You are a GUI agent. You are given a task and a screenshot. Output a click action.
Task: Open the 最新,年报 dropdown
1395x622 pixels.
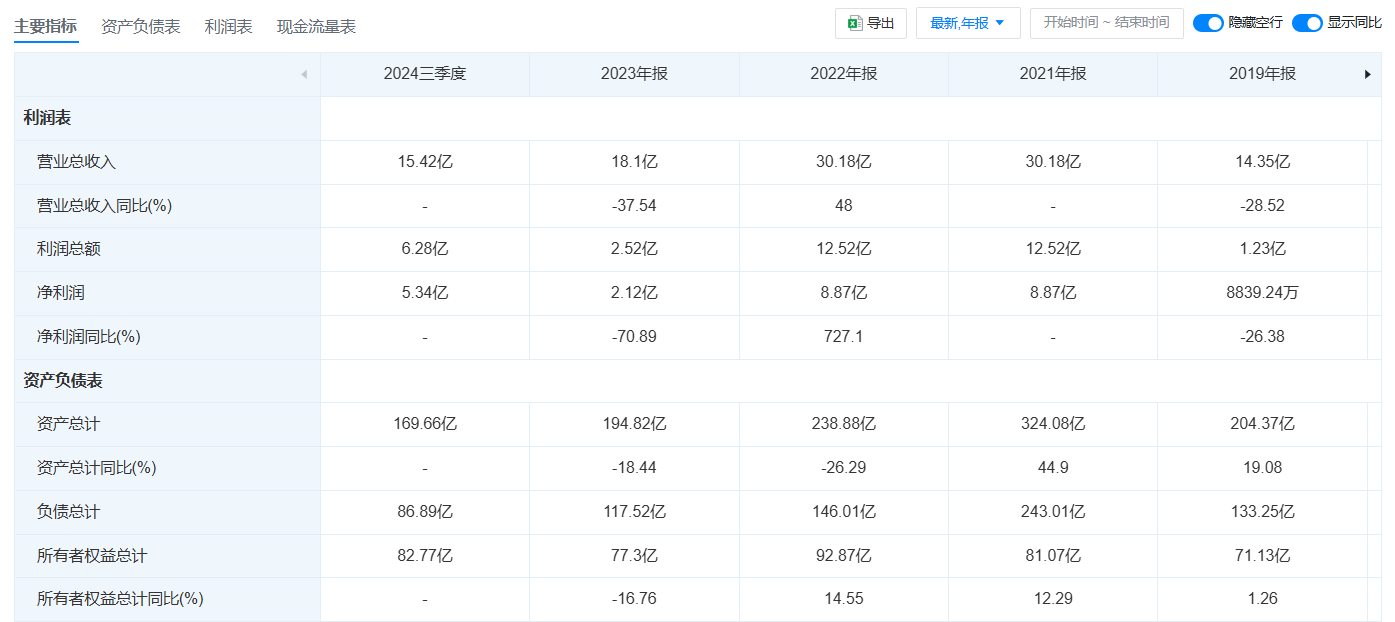tap(967, 23)
